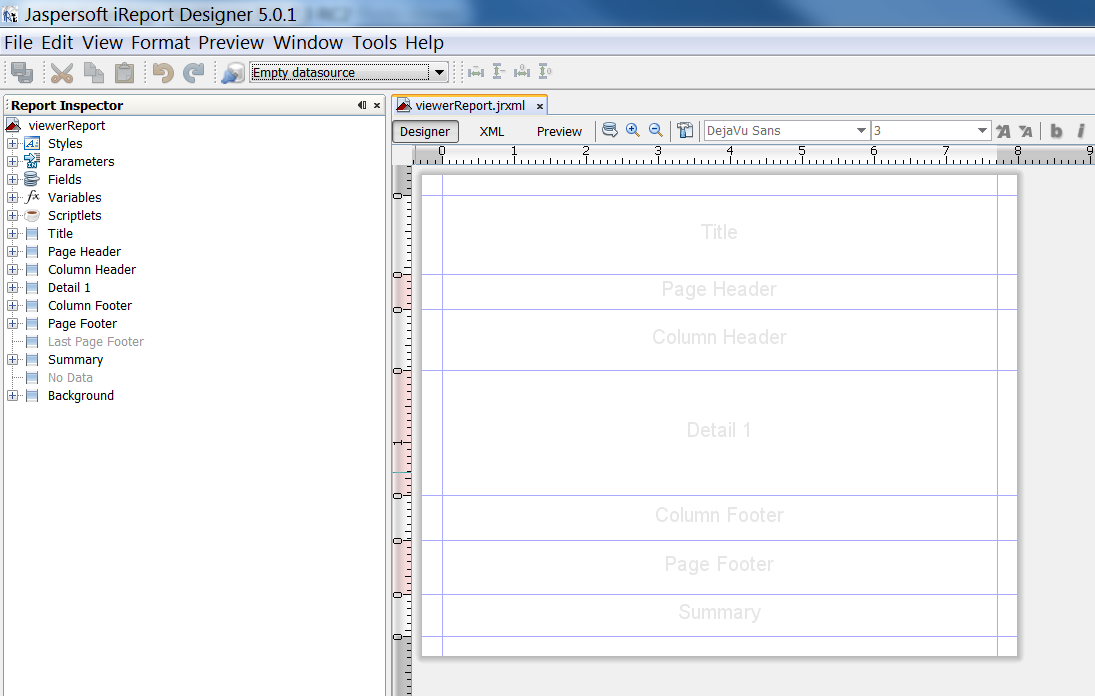
Task: Enable bold text formatting
Action: (x=1056, y=131)
